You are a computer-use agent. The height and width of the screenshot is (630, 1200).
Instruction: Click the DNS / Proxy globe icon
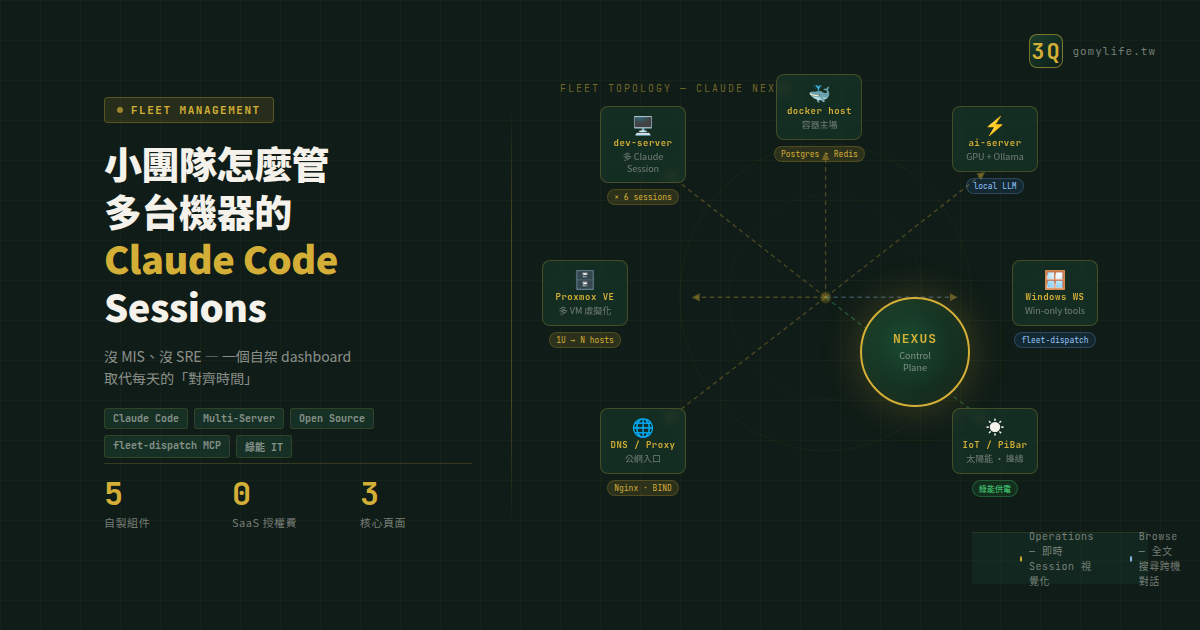click(x=643, y=428)
